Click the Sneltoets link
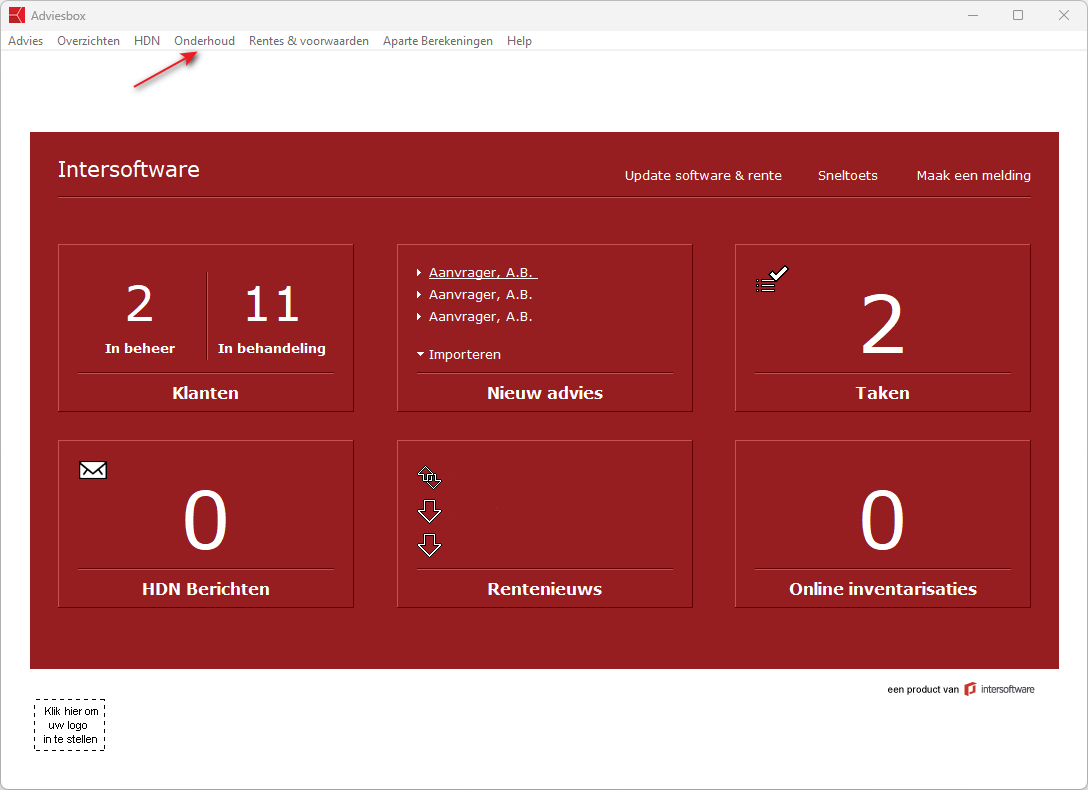1088x790 pixels. (x=847, y=175)
